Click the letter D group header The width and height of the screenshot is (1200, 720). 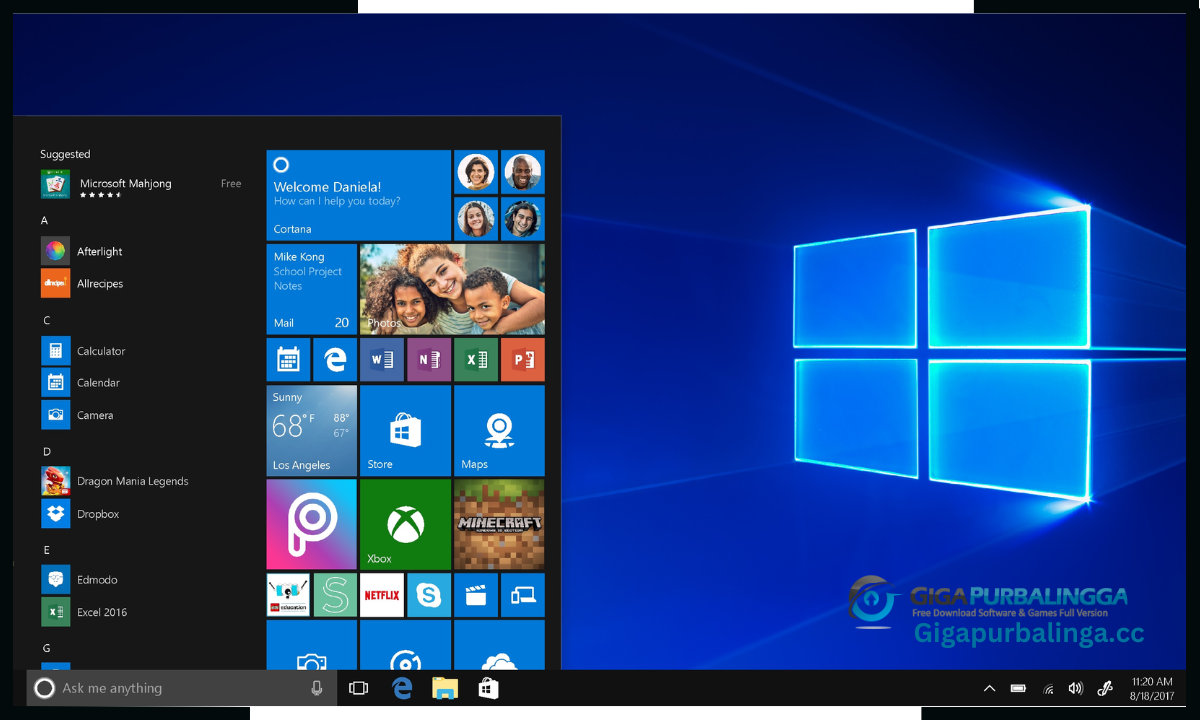point(46,452)
